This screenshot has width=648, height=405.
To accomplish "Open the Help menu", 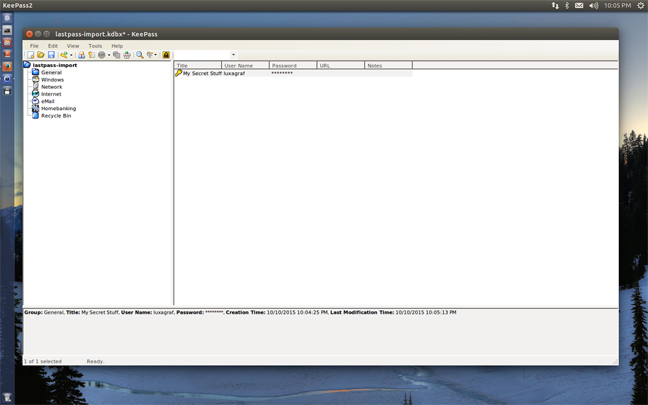I will (117, 46).
